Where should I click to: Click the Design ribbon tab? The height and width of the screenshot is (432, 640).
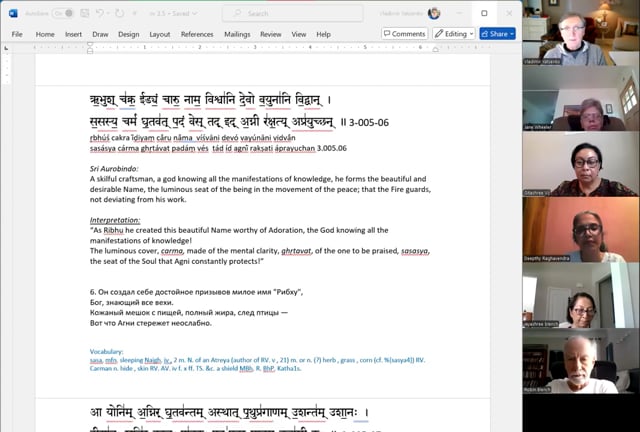pyautogui.click(x=129, y=34)
